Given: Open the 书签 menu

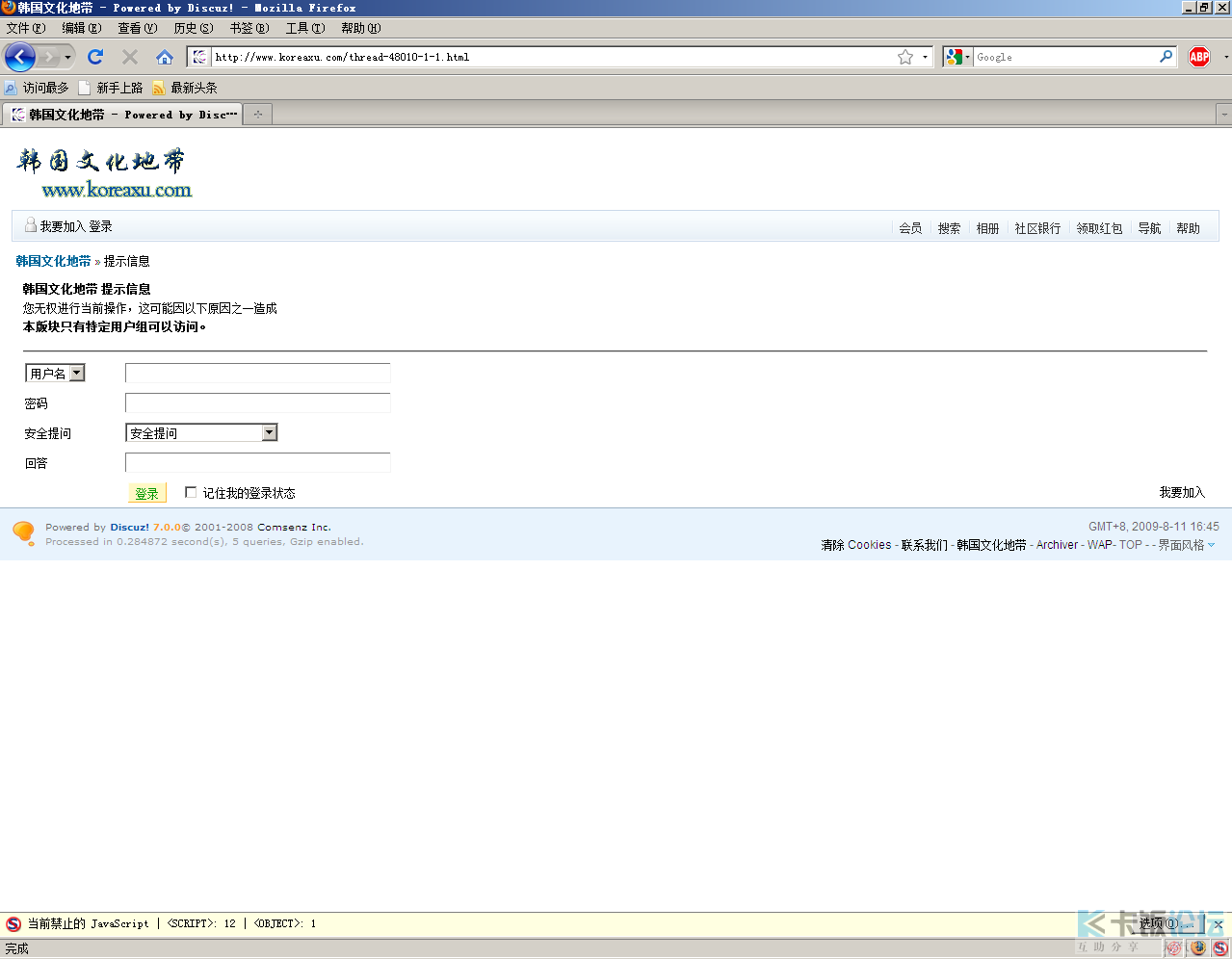Looking at the screenshot, I should tap(249, 28).
